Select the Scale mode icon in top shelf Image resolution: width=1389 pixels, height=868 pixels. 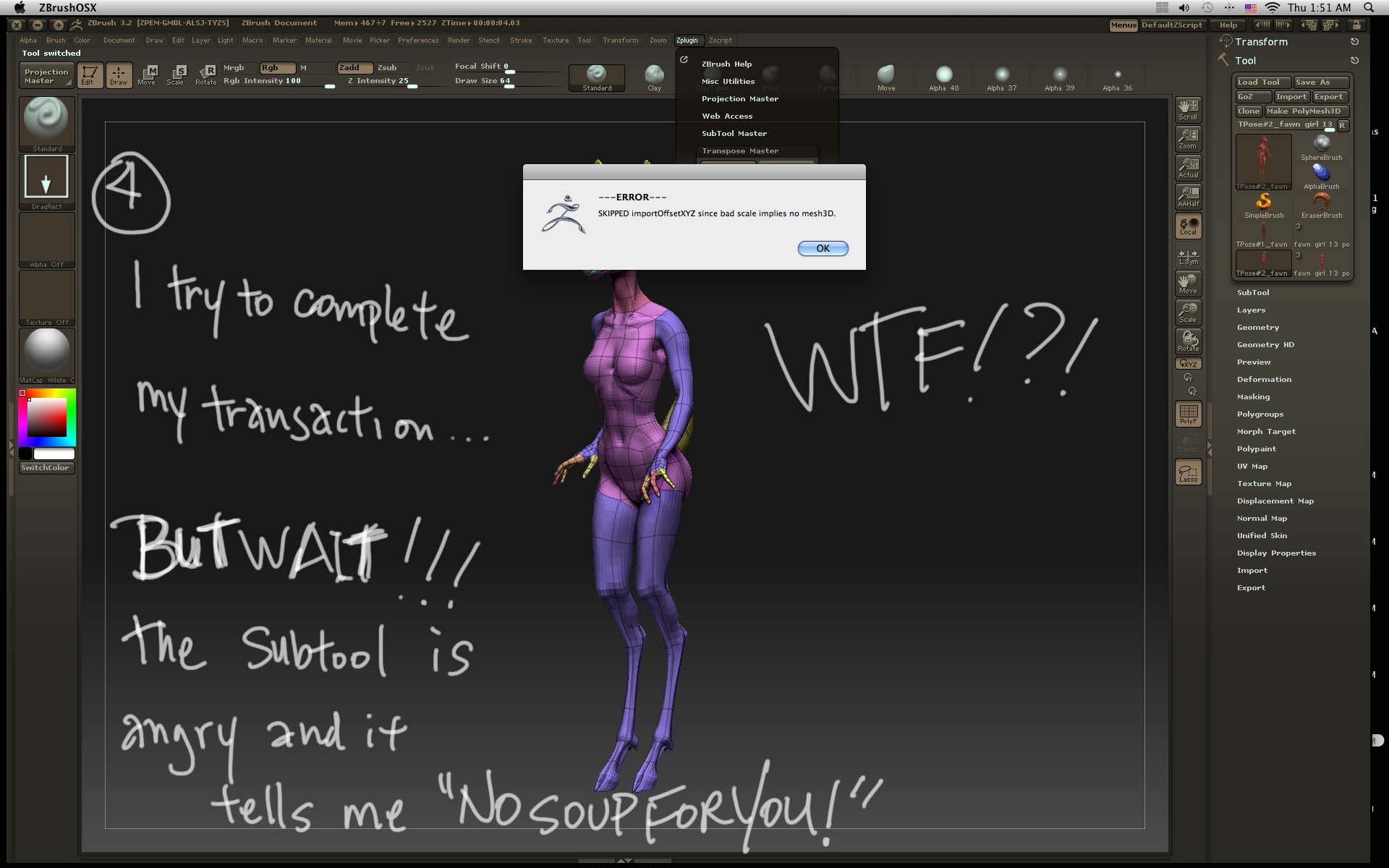coord(176,75)
